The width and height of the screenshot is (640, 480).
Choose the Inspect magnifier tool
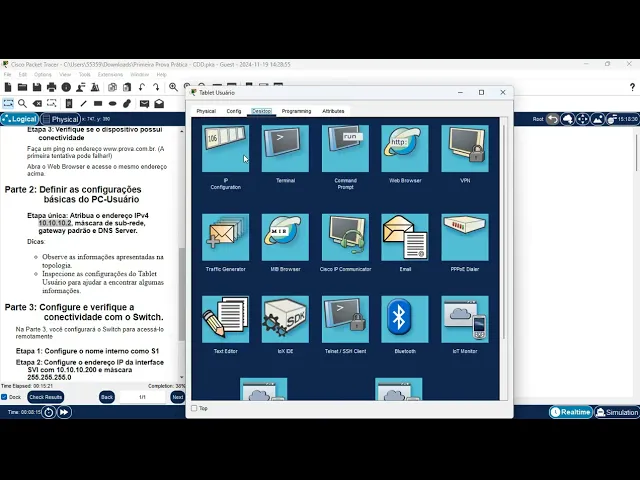click(x=22, y=104)
